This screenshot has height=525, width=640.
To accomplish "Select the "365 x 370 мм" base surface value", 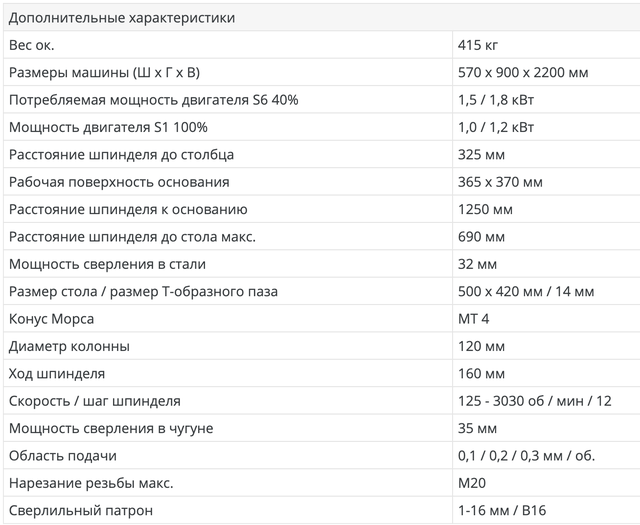I will 499,182.
